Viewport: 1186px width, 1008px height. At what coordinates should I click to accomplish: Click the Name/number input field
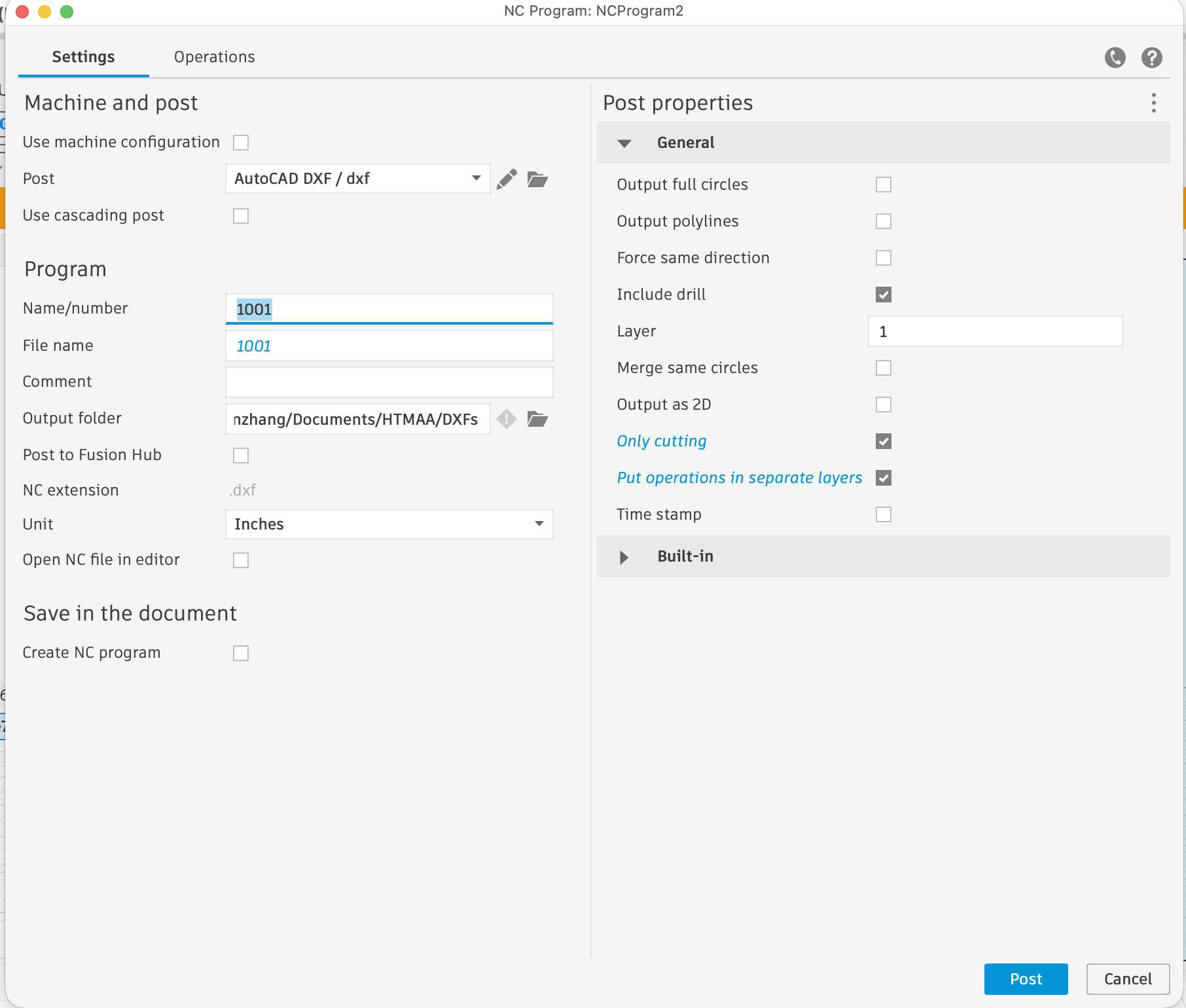[389, 309]
